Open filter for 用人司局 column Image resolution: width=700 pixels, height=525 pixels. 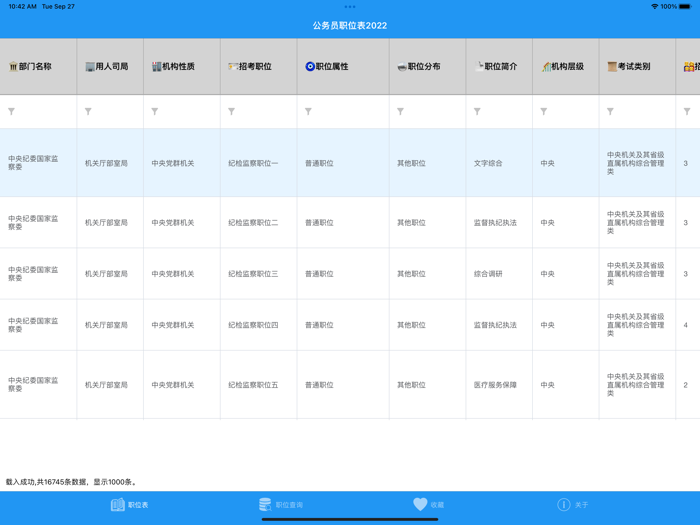(88, 112)
